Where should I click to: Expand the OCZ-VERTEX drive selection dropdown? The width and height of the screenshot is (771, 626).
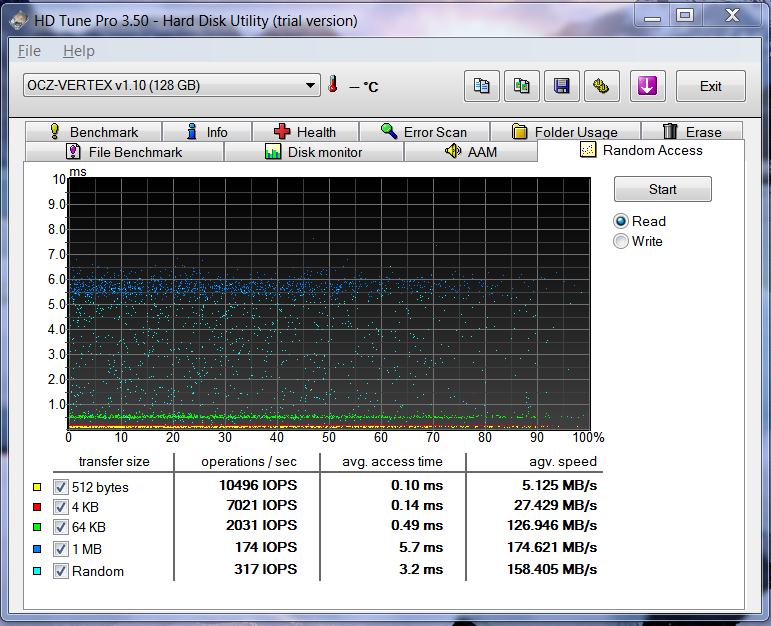[310, 86]
